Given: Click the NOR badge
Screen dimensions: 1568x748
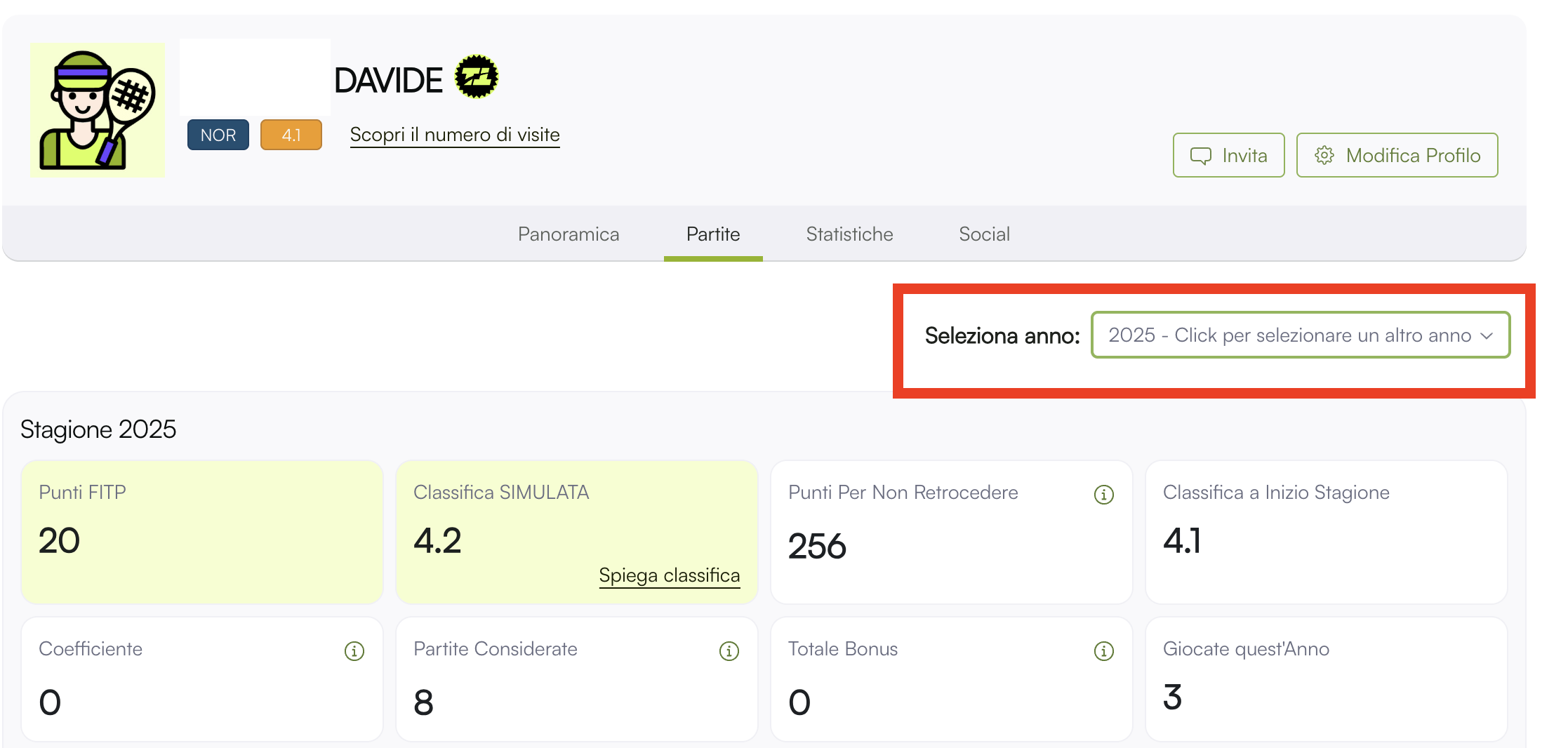Looking at the screenshot, I should click(218, 135).
